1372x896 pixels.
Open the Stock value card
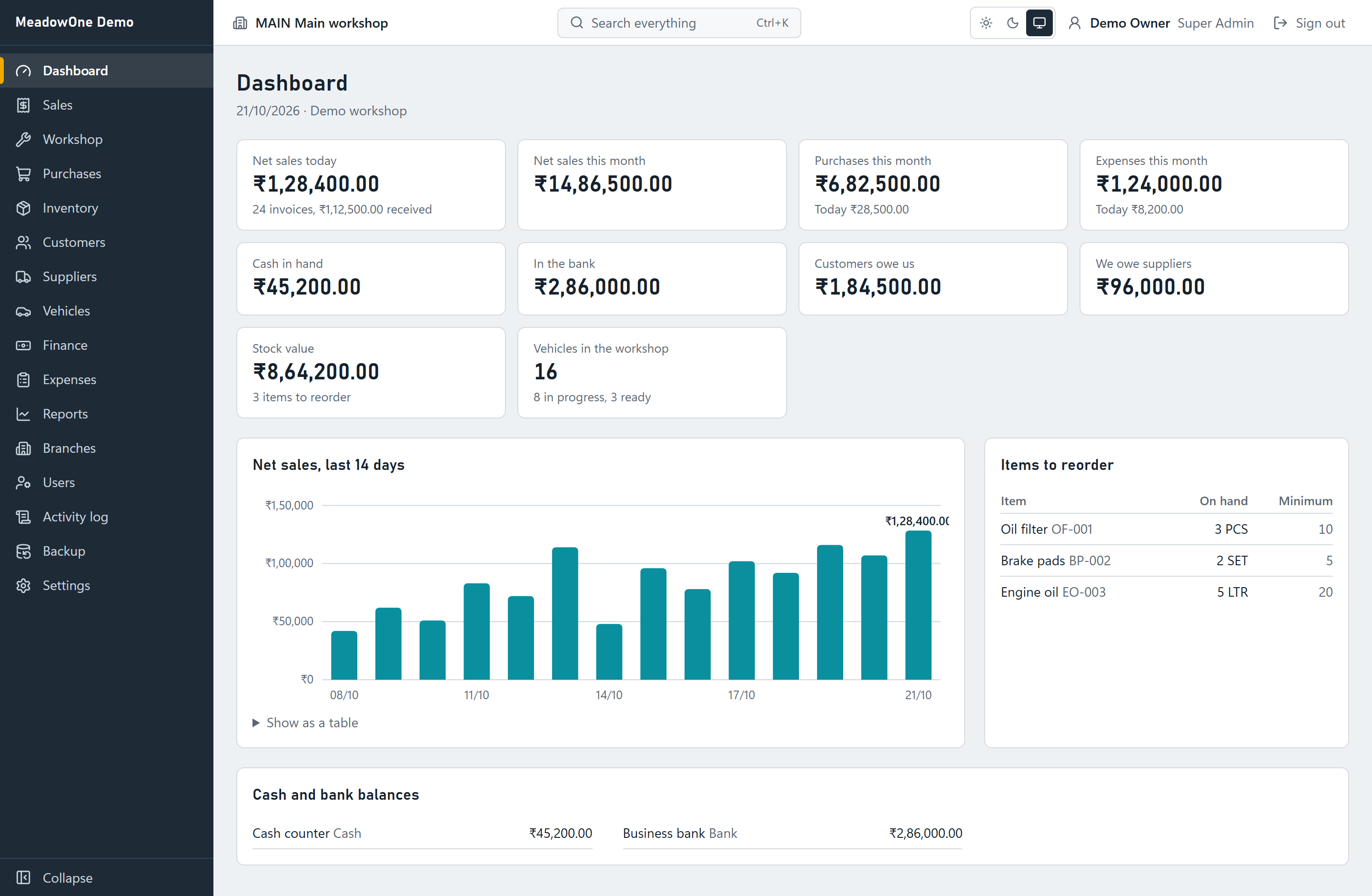pos(371,373)
